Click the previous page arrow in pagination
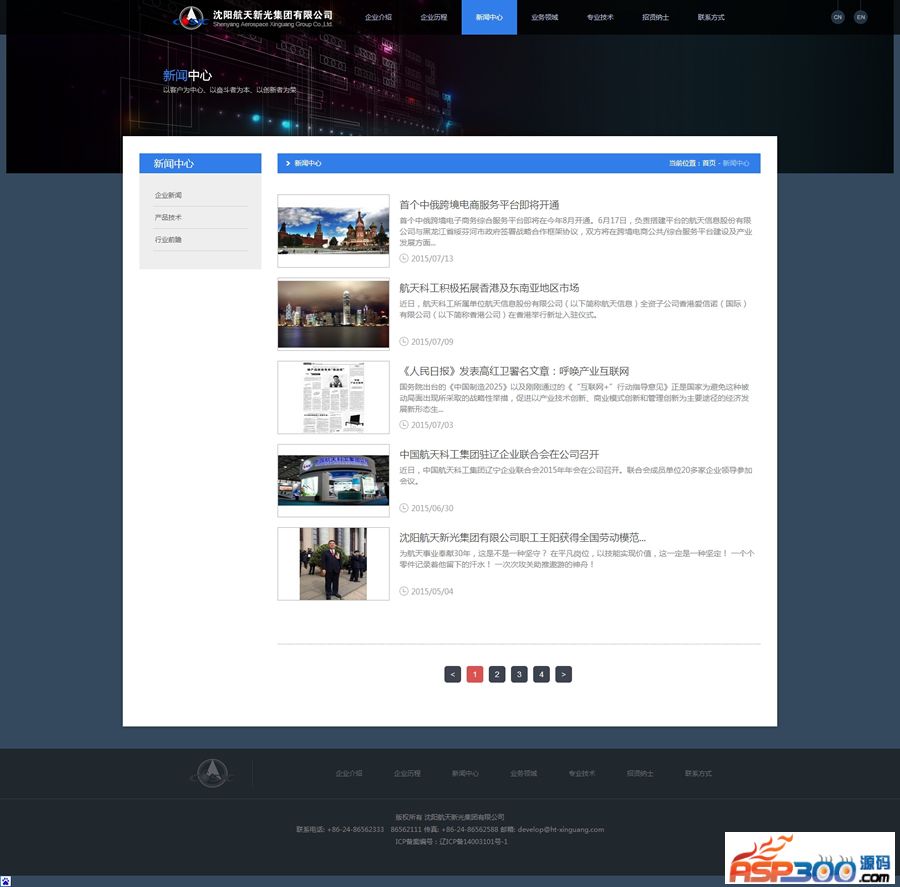Screen dimensions: 900x887 coord(453,674)
